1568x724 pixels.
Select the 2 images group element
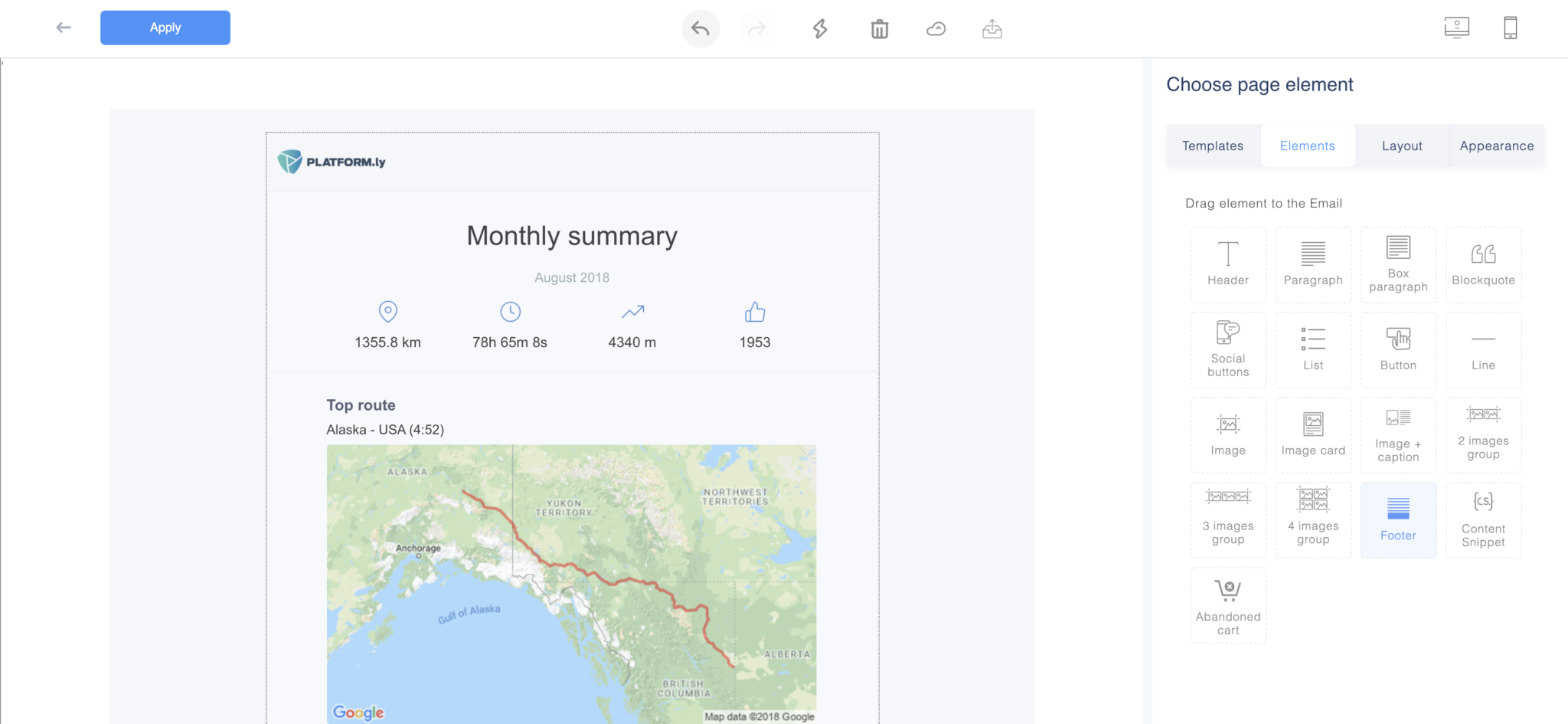point(1483,434)
